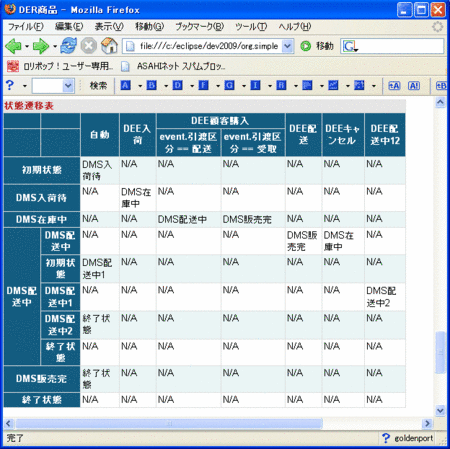
Task: Go forward with the green right arrow
Action: point(40,46)
